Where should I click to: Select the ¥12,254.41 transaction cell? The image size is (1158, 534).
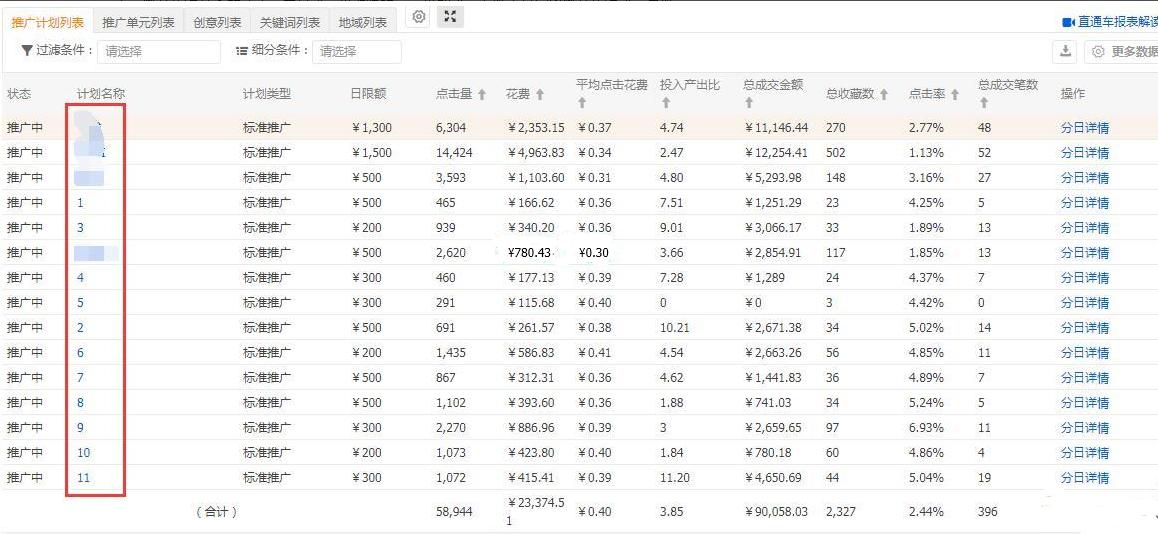[x=776, y=153]
